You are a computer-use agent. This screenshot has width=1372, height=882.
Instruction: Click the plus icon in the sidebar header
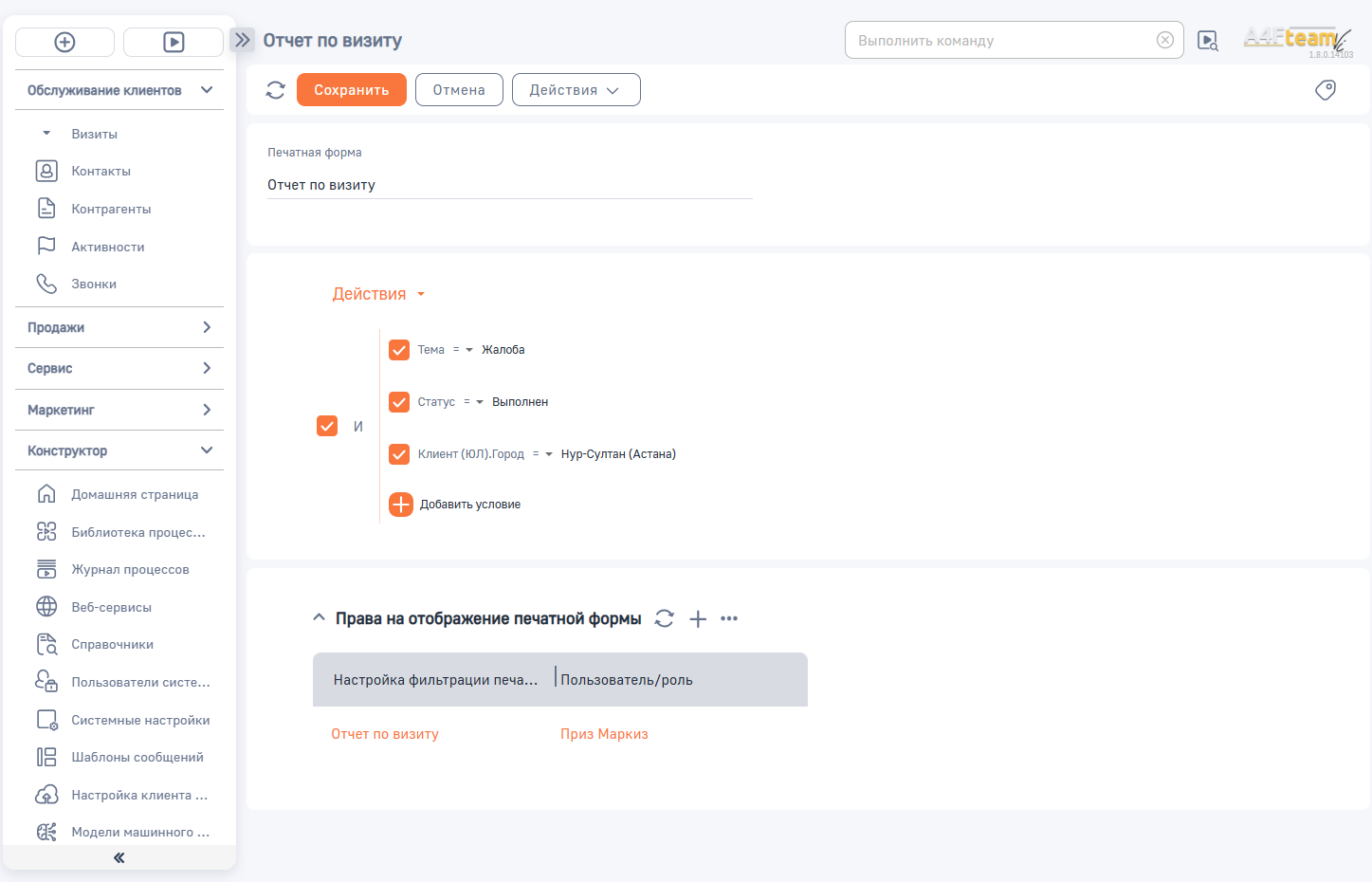pyautogui.click(x=65, y=42)
